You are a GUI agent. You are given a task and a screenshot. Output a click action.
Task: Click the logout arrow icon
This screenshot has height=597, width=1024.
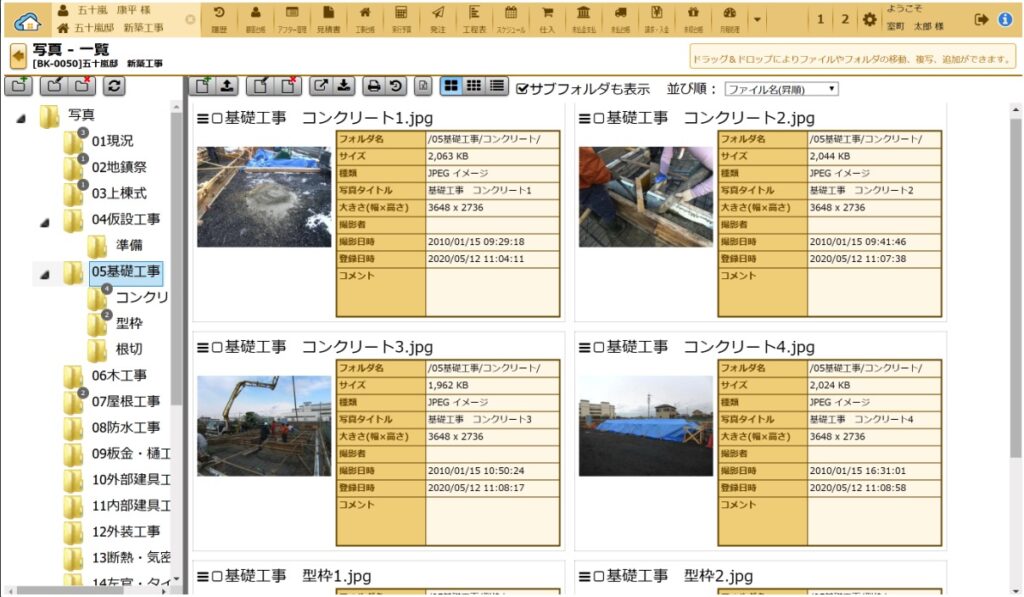[981, 20]
